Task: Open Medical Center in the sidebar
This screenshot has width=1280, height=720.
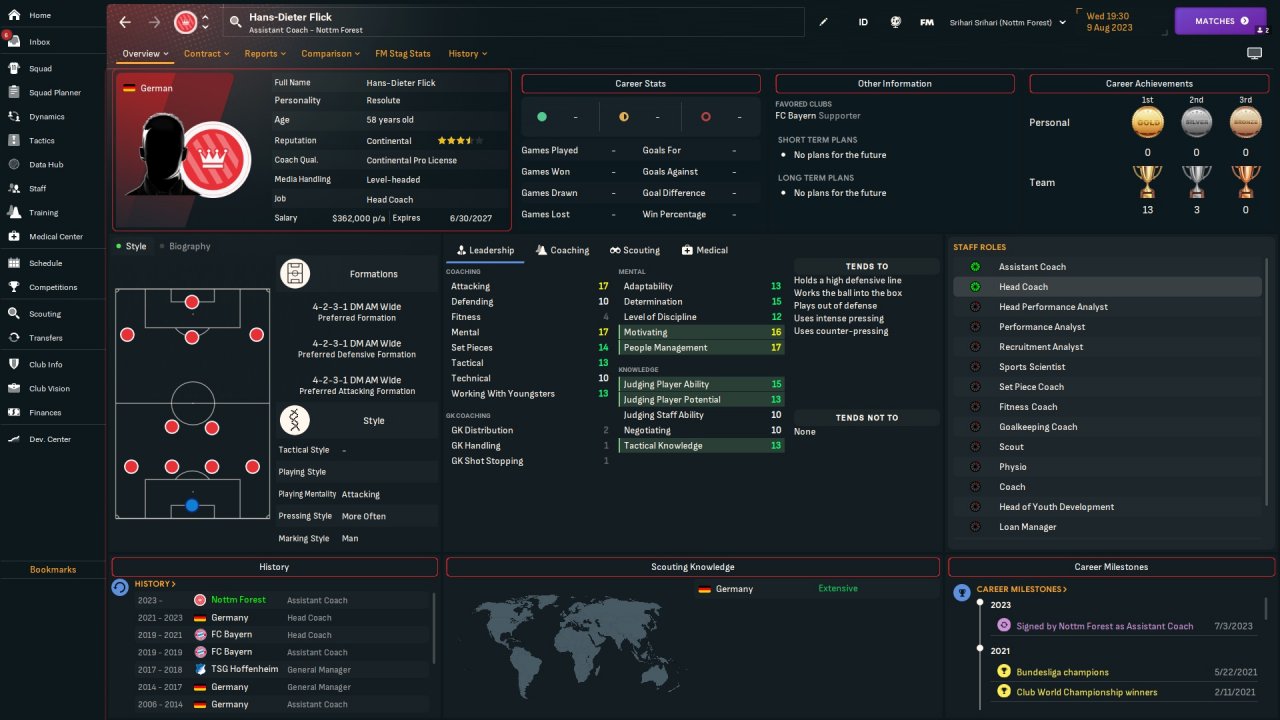Action: click(55, 237)
